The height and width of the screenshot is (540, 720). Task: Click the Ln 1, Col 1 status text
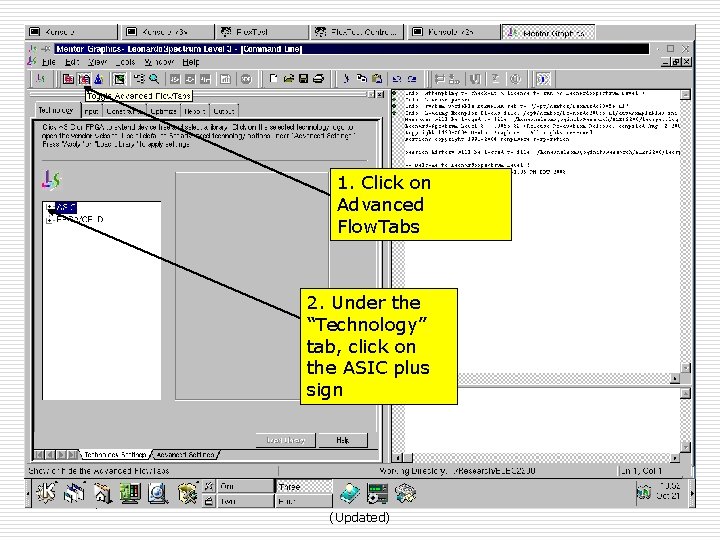tap(641, 471)
